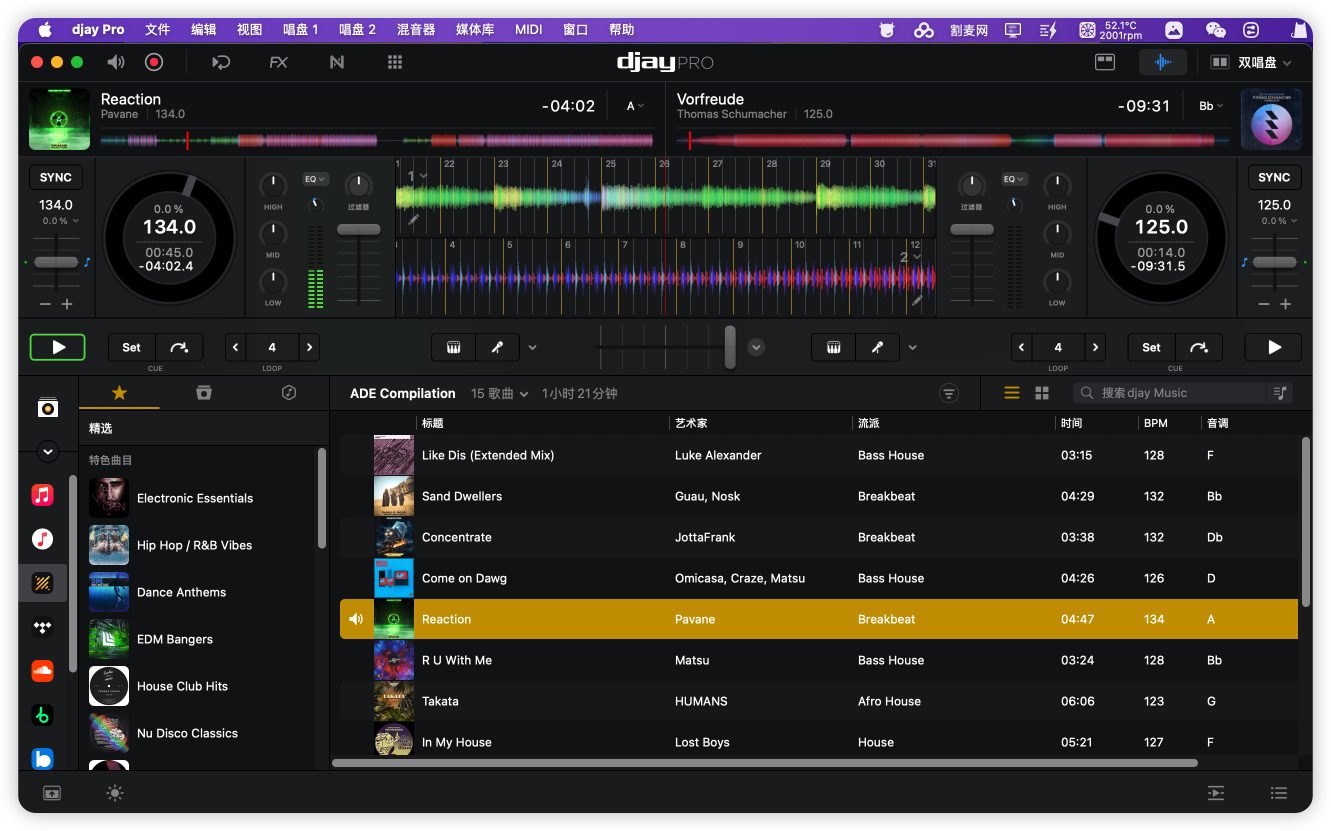1331x831 pixels.
Task: Select the starred featured tab in library
Action: click(x=119, y=393)
